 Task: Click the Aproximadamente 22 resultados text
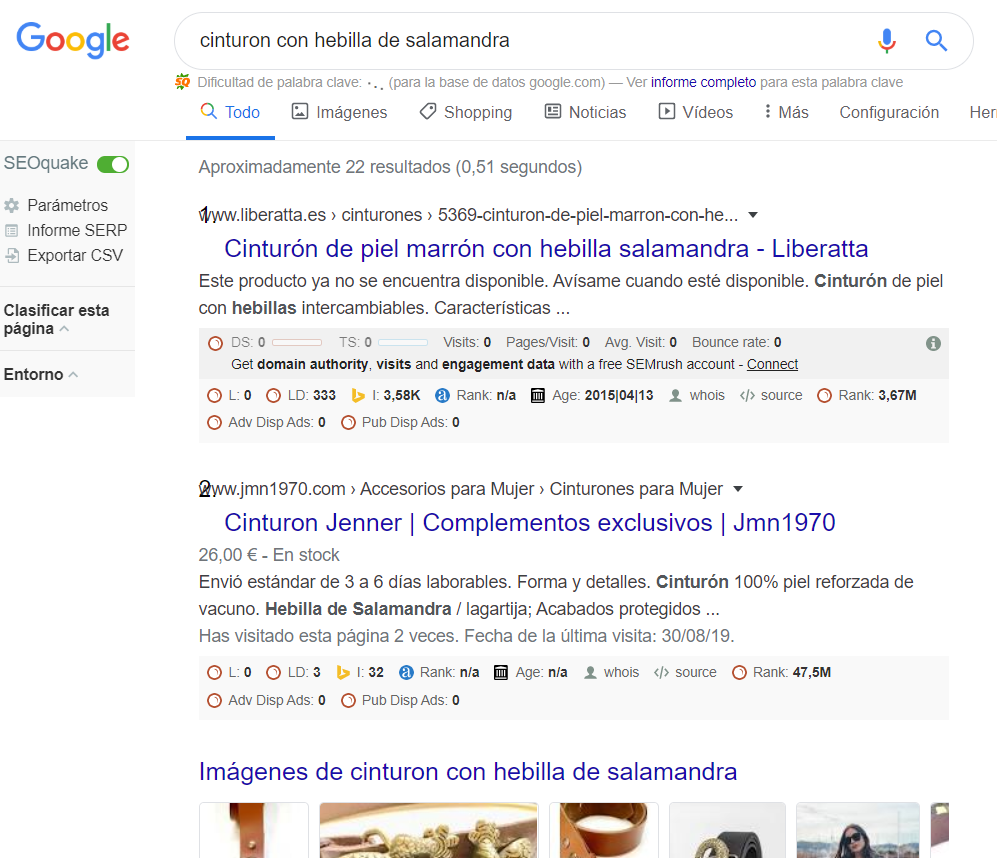coord(390,167)
